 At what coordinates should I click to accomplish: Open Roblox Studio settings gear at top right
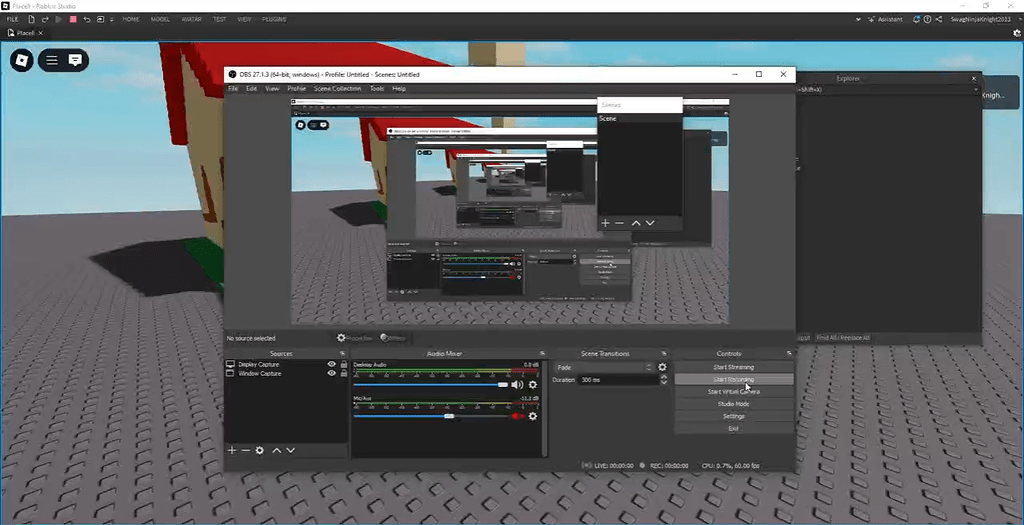[1016, 32]
